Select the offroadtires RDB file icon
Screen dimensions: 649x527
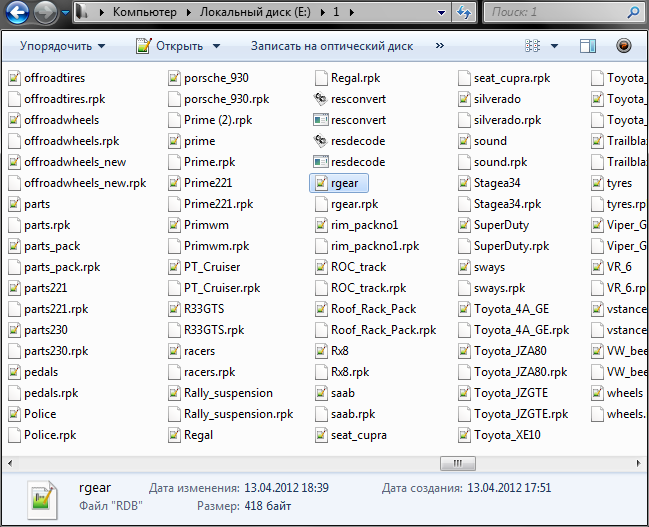[x=14, y=78]
